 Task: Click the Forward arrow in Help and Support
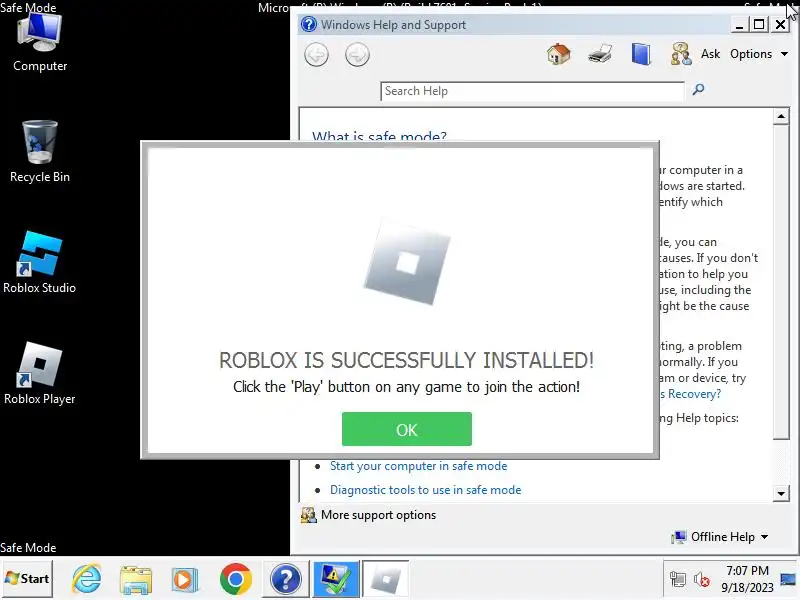click(357, 55)
